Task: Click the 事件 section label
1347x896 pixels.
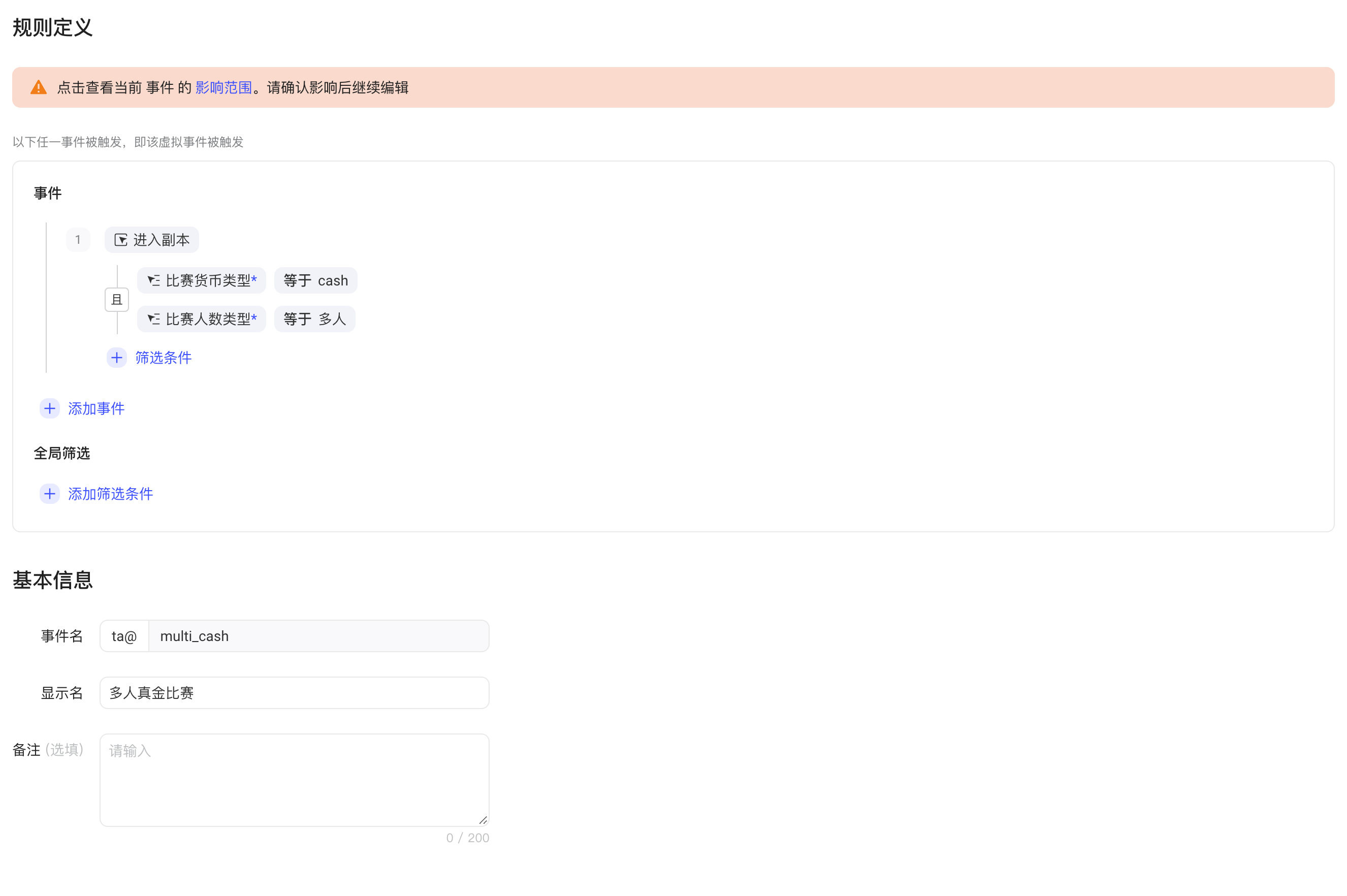Action: 47,193
